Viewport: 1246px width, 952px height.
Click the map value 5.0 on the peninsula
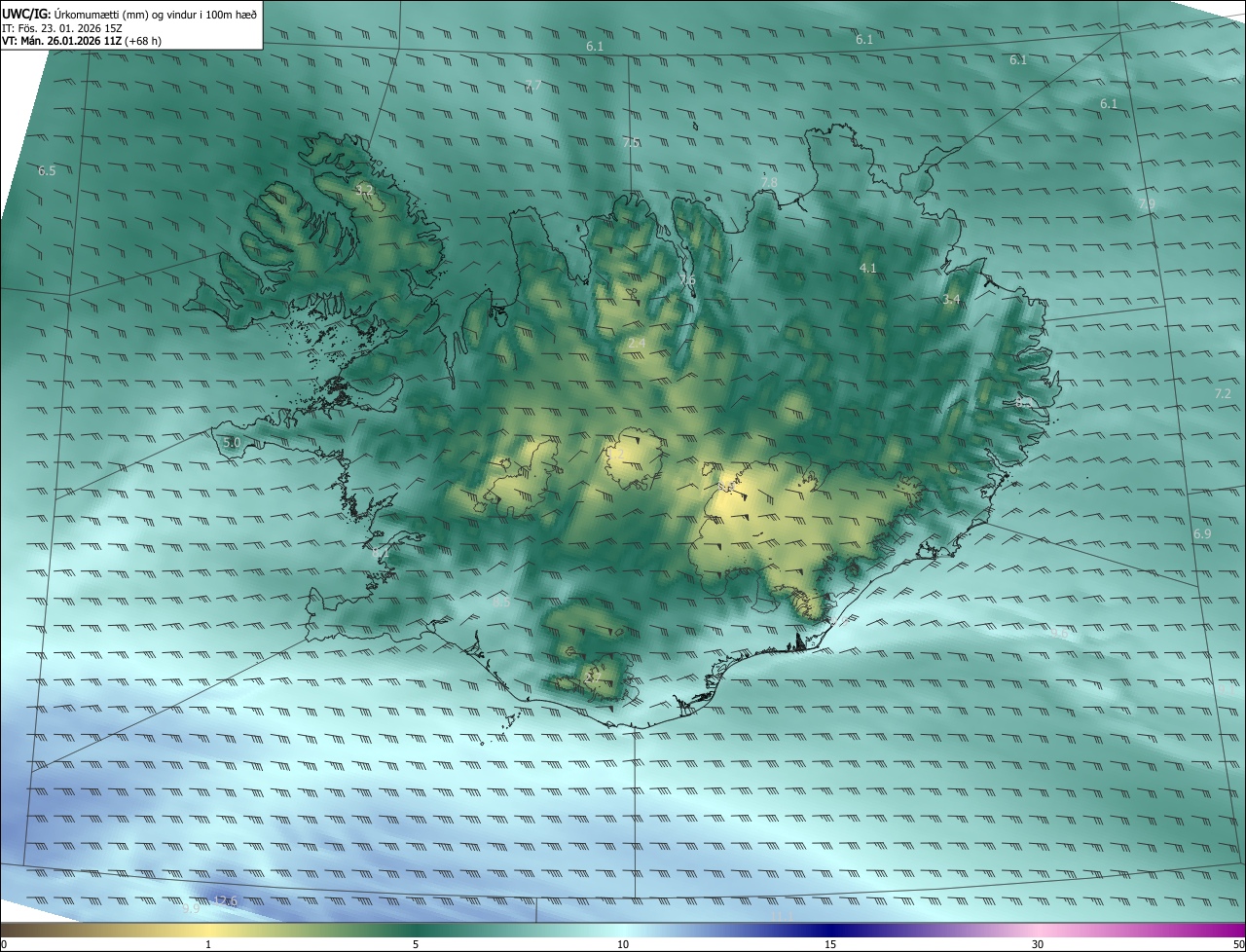pos(232,443)
